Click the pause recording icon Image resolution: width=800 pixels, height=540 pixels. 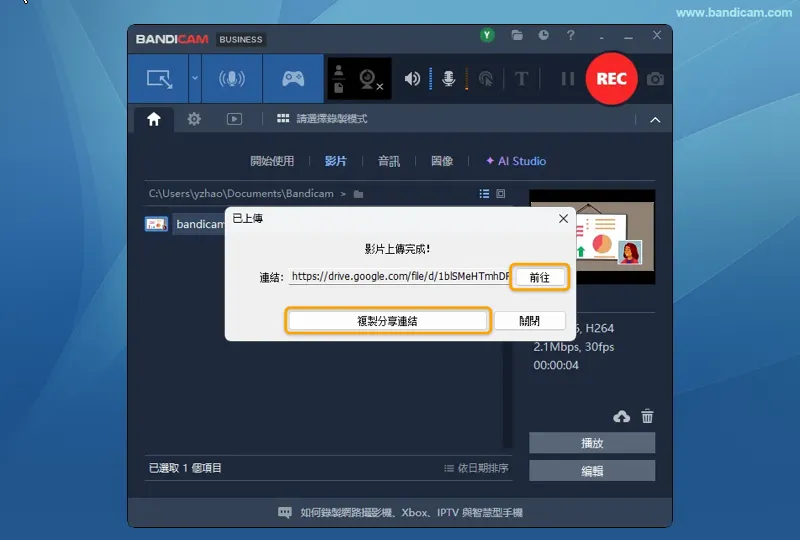point(568,79)
